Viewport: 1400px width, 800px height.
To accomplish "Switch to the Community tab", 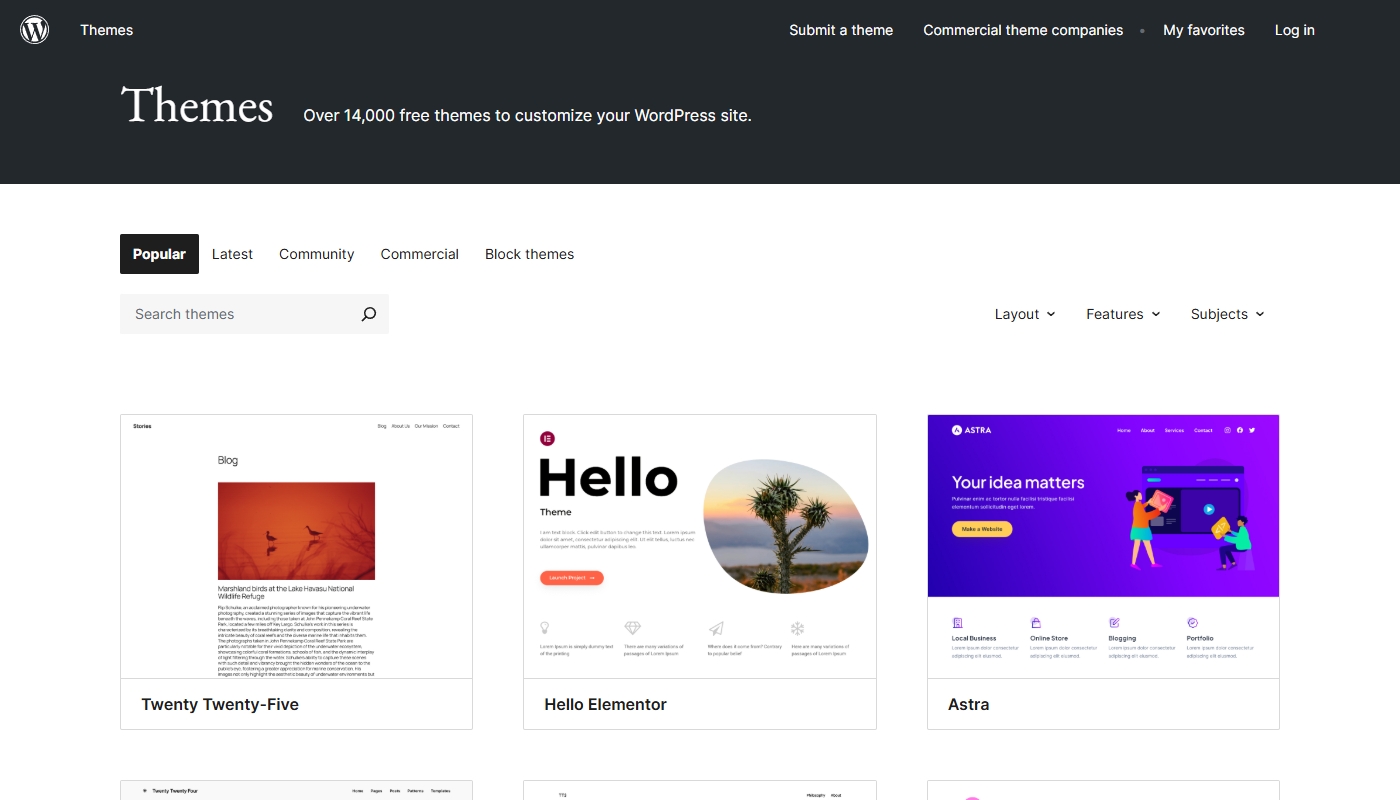I will [316, 254].
